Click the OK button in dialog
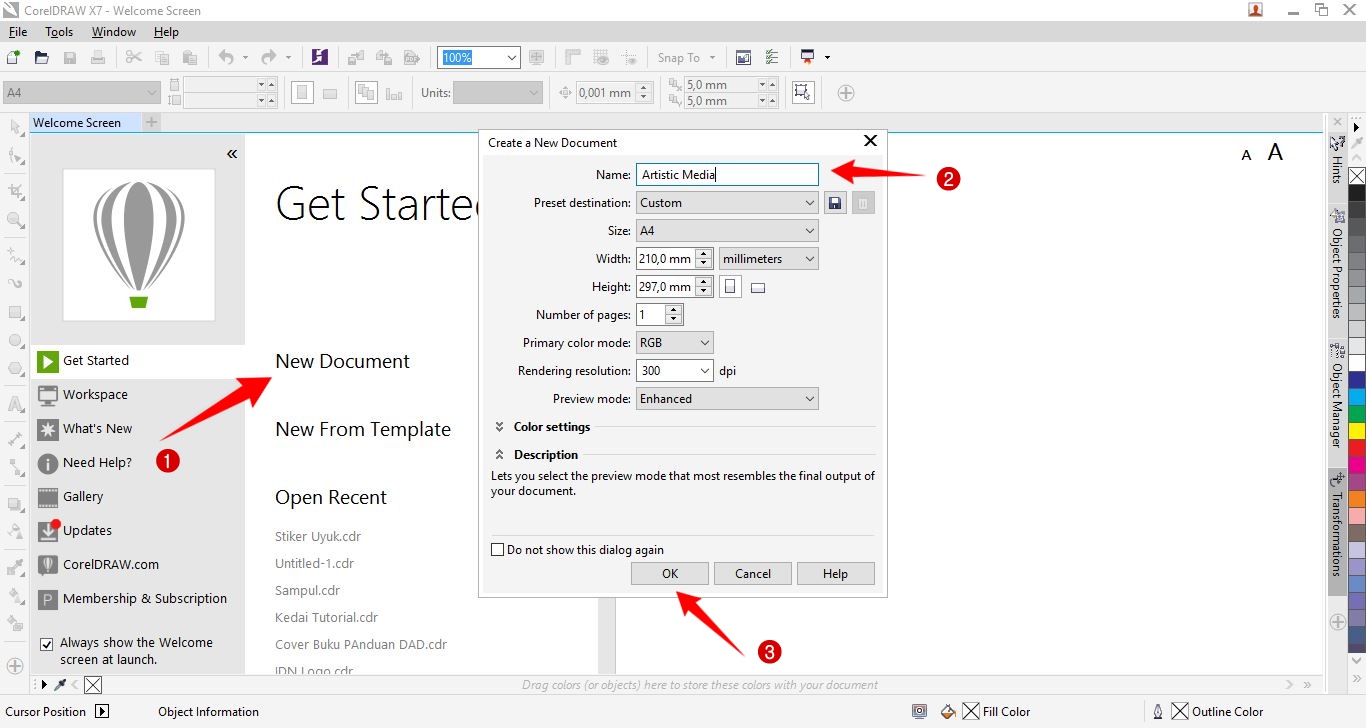 670,574
